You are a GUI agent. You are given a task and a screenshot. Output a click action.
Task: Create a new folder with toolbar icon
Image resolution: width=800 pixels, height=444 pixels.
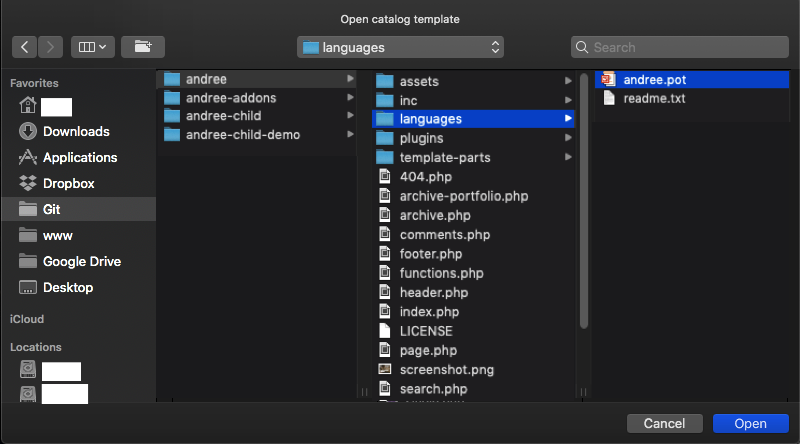tap(143, 47)
